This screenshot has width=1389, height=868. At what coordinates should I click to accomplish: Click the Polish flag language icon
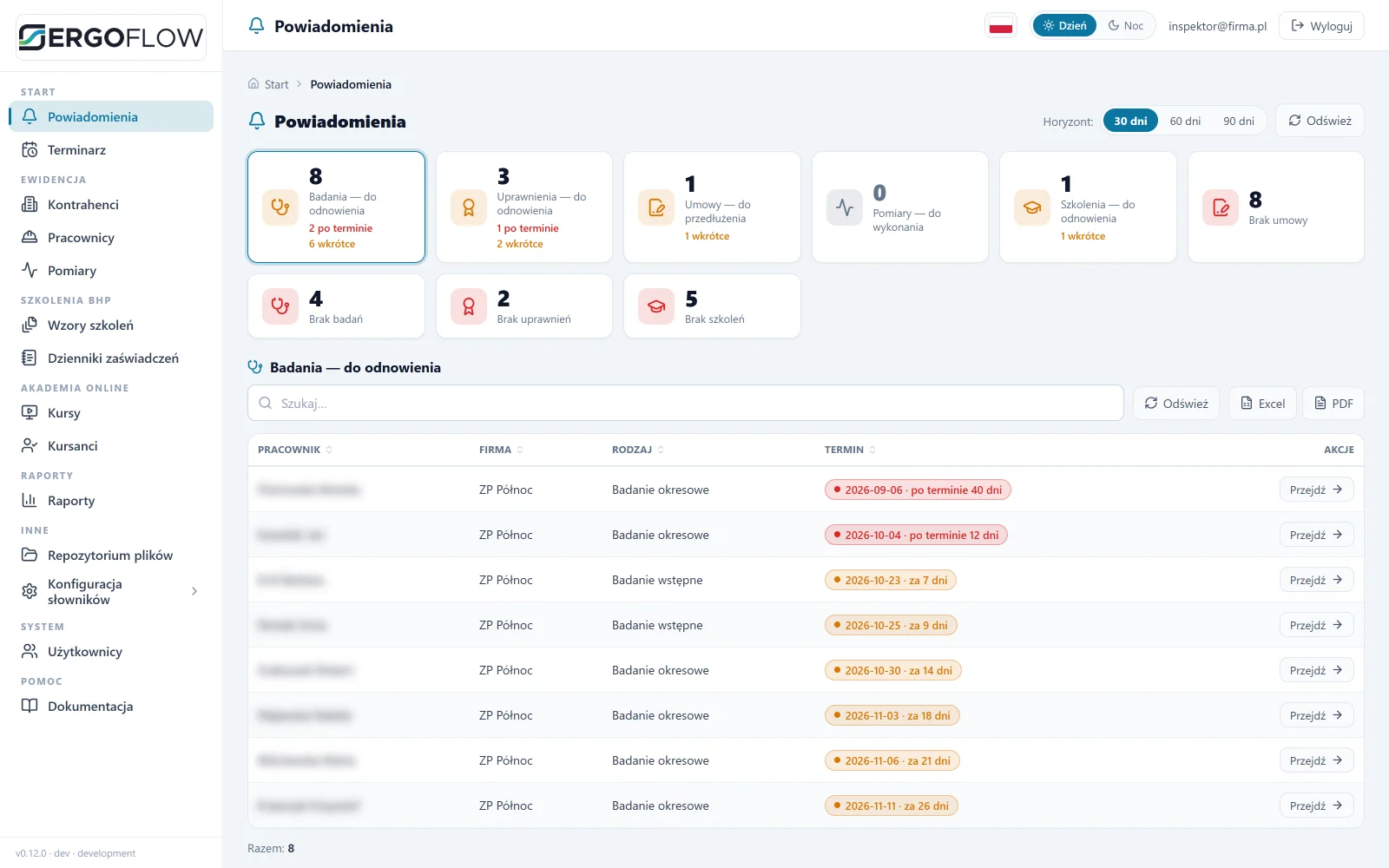(1001, 26)
